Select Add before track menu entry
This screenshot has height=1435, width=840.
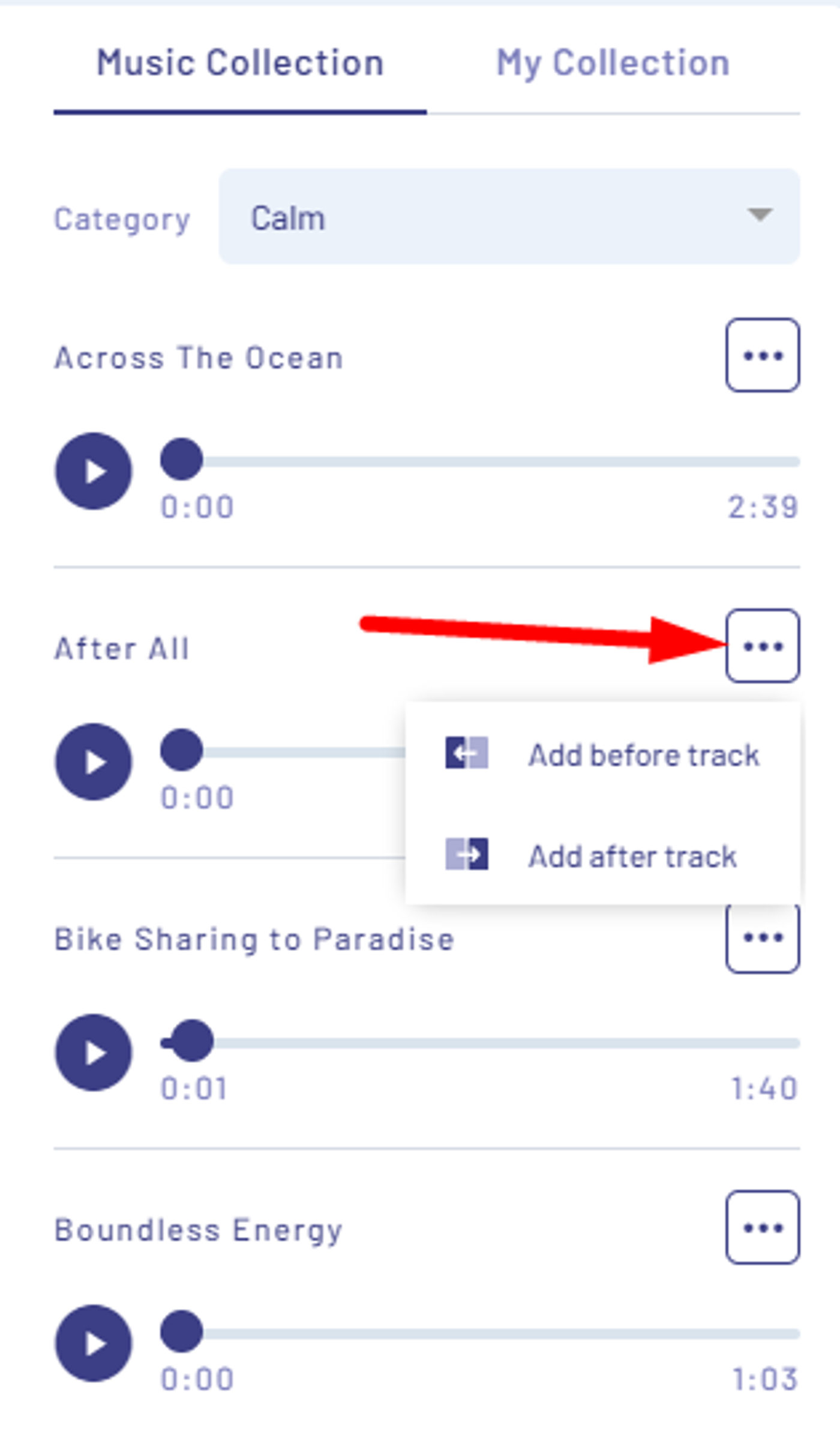(x=643, y=755)
